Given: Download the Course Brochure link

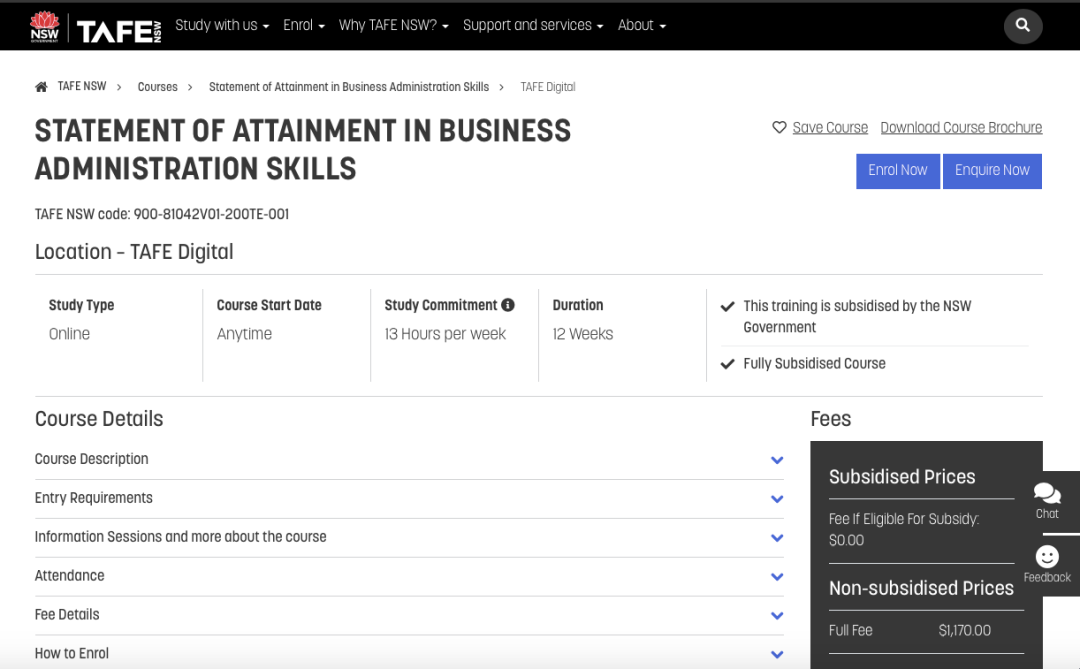Looking at the screenshot, I should click(961, 127).
